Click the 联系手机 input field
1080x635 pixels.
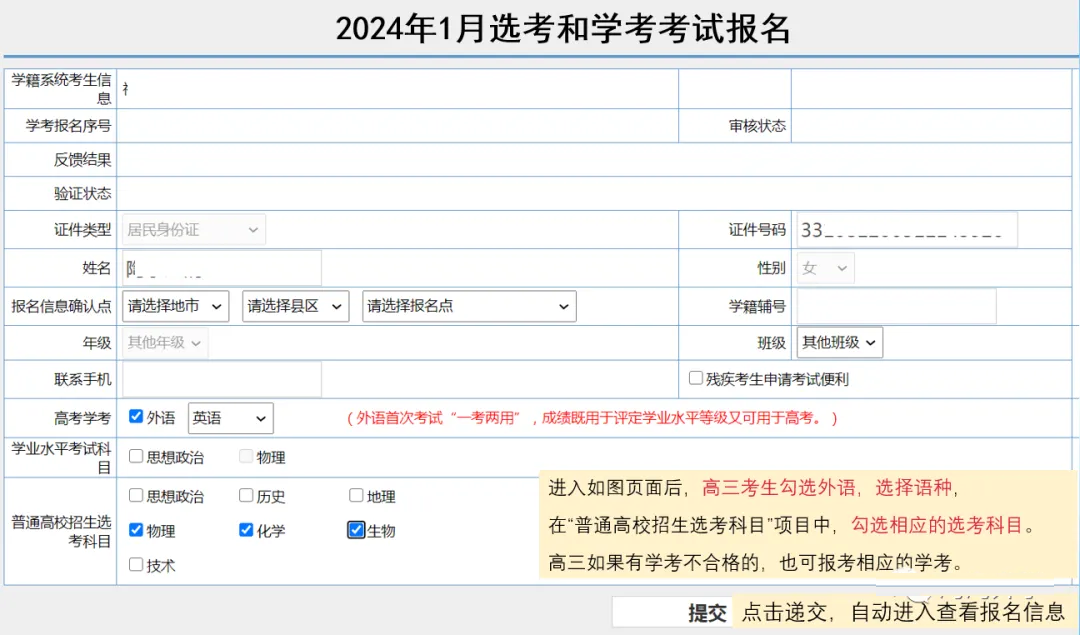[222, 380]
